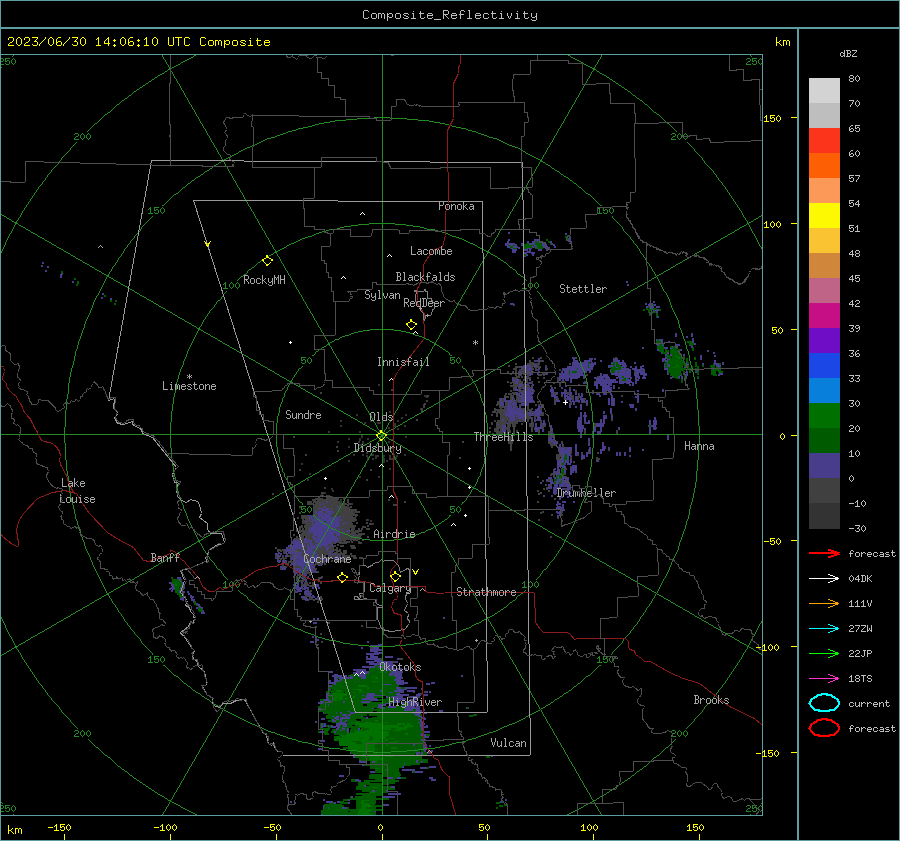900x841 pixels.
Task: Click the magenta 18TS arrow icon
Action: click(824, 679)
